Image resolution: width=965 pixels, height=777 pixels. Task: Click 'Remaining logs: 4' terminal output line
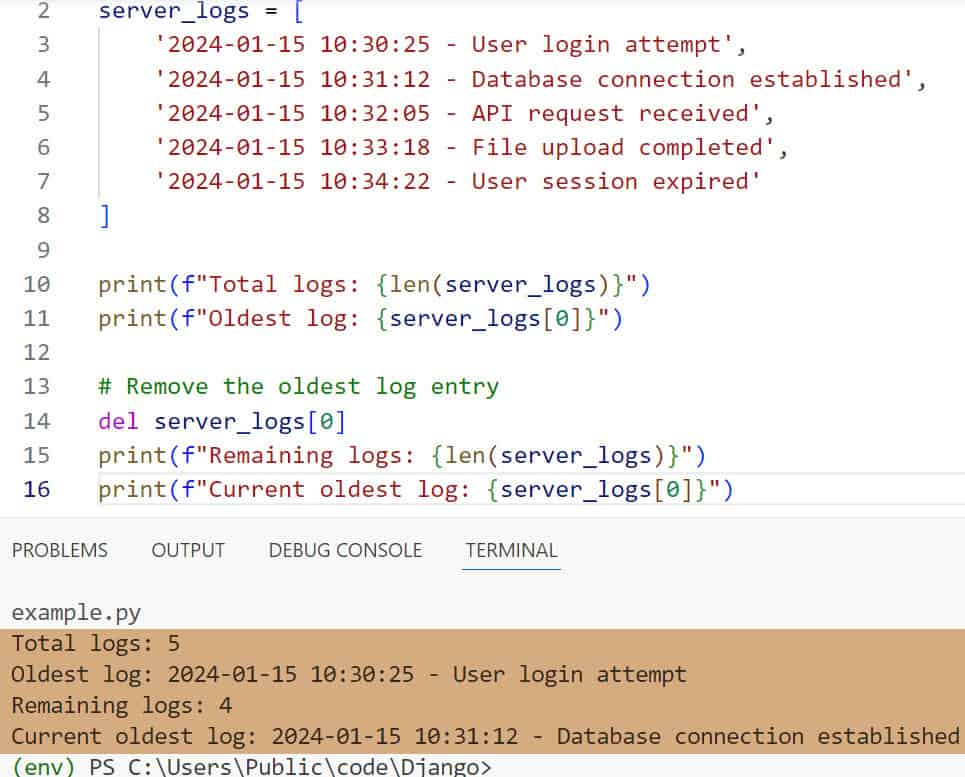point(122,705)
